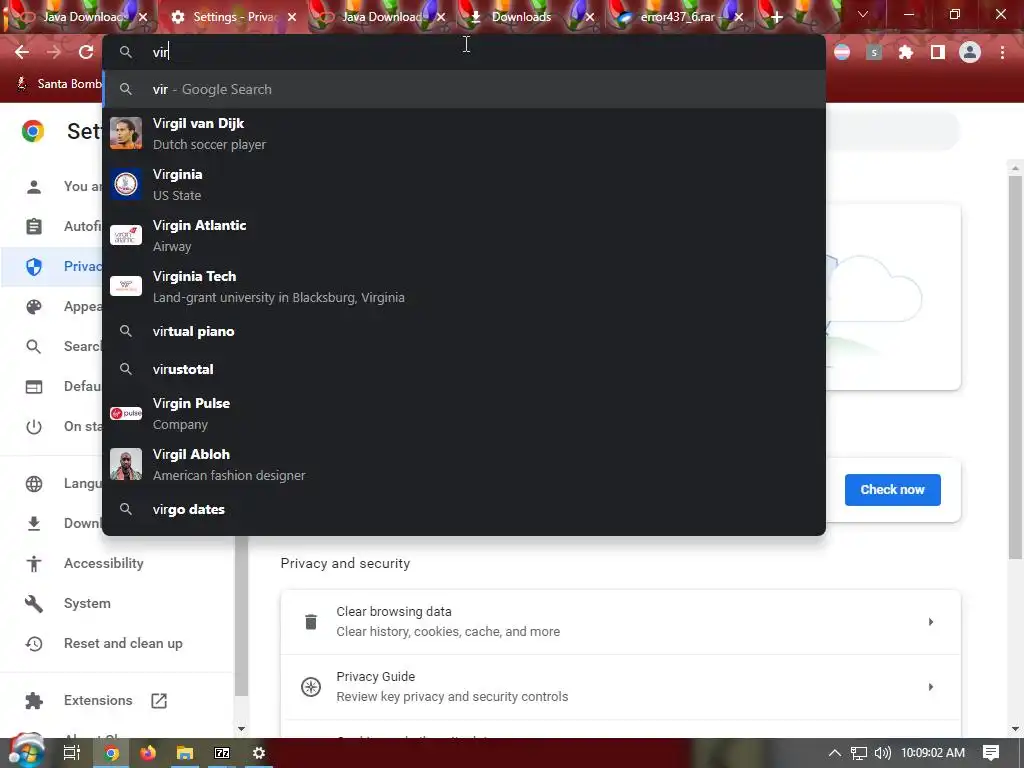Image resolution: width=1024 pixels, height=768 pixels.
Task: Select 'vir - Google Search' suggestion
Action: [464, 89]
